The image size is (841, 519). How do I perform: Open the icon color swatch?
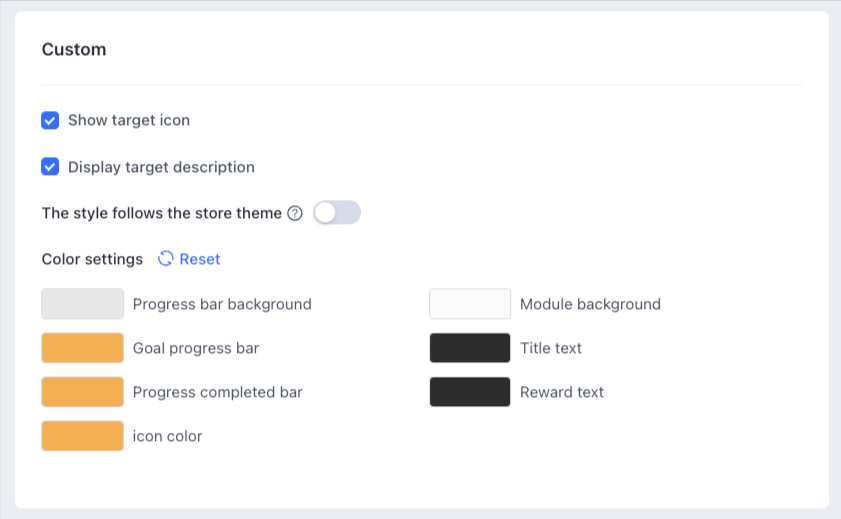coord(82,436)
